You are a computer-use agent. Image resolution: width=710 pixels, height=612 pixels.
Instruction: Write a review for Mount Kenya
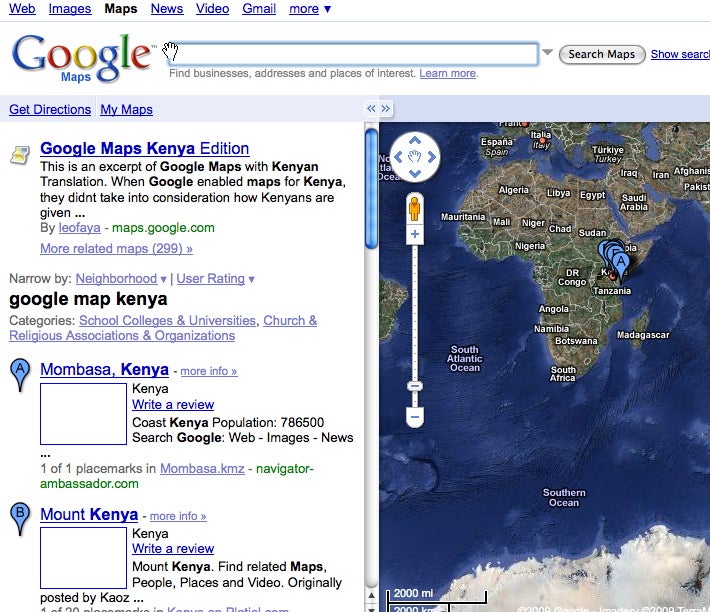click(173, 549)
